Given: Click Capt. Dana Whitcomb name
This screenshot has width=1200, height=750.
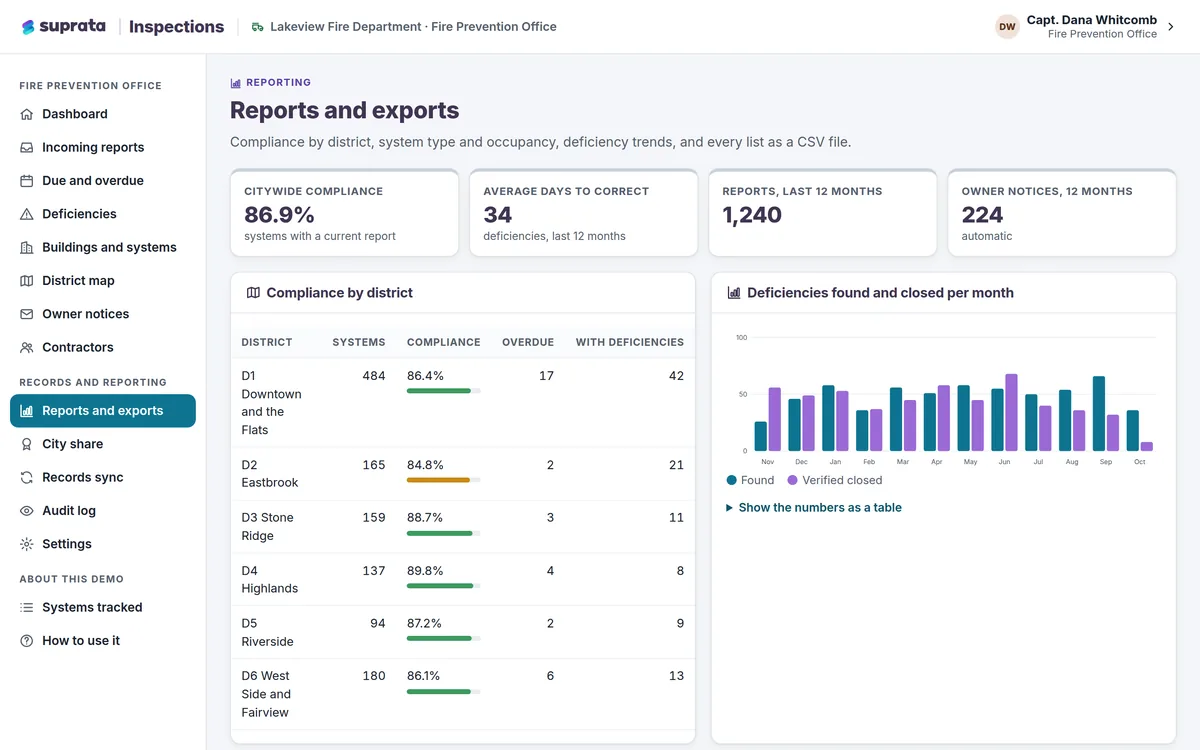Looking at the screenshot, I should pyautogui.click(x=1092, y=20).
